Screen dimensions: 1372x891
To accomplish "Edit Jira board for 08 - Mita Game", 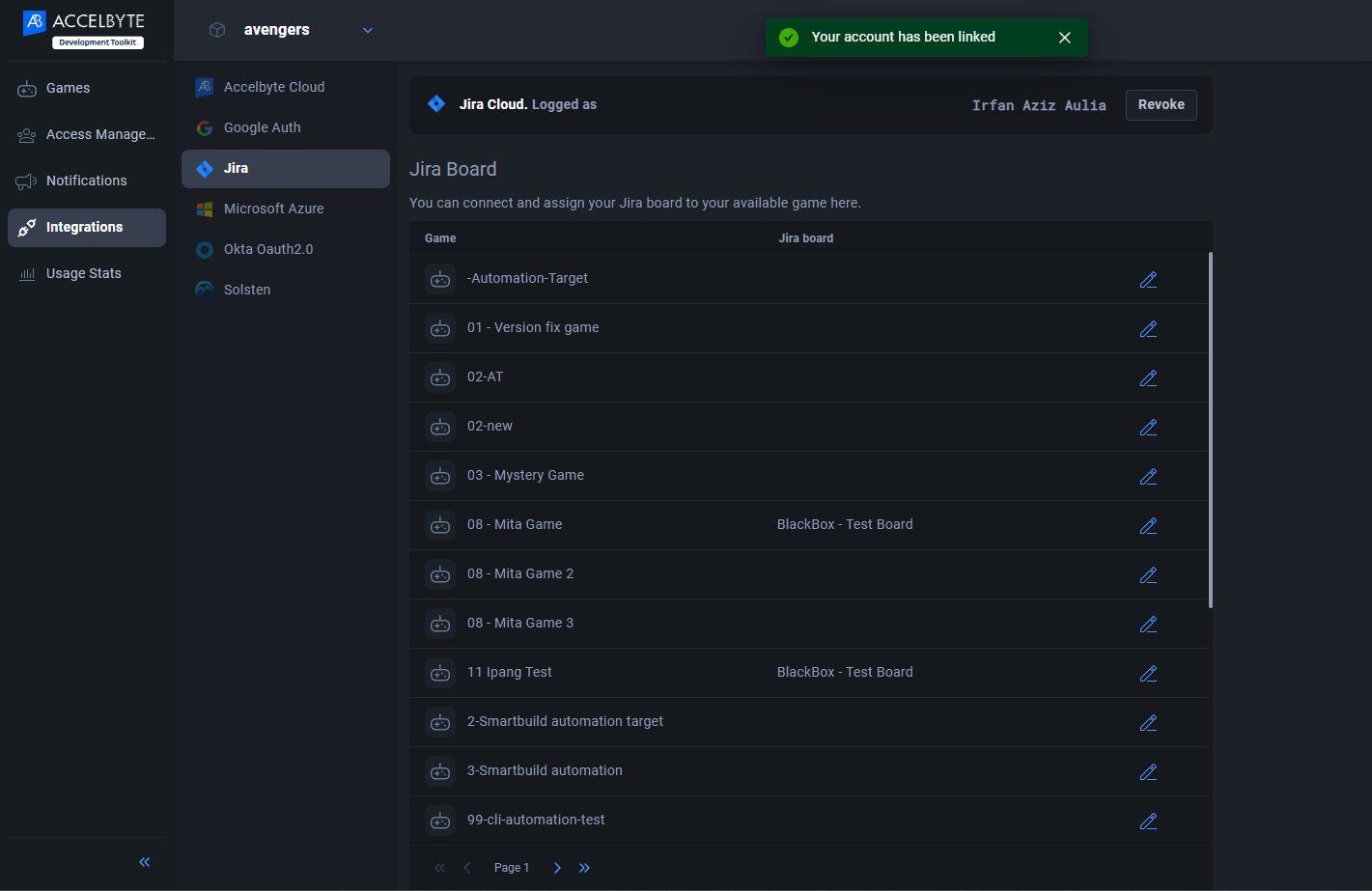I will point(1148,525).
